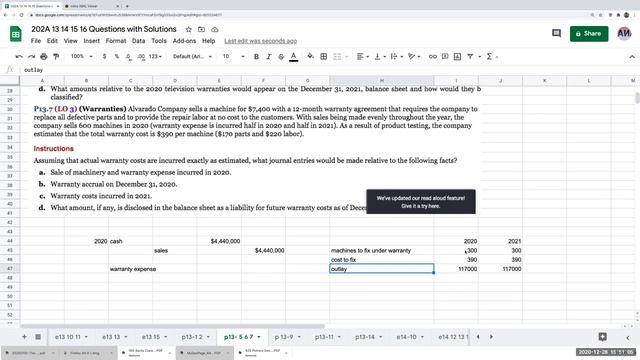Click the Print icon
Screen dimensions: 640x360
coord(44,56)
